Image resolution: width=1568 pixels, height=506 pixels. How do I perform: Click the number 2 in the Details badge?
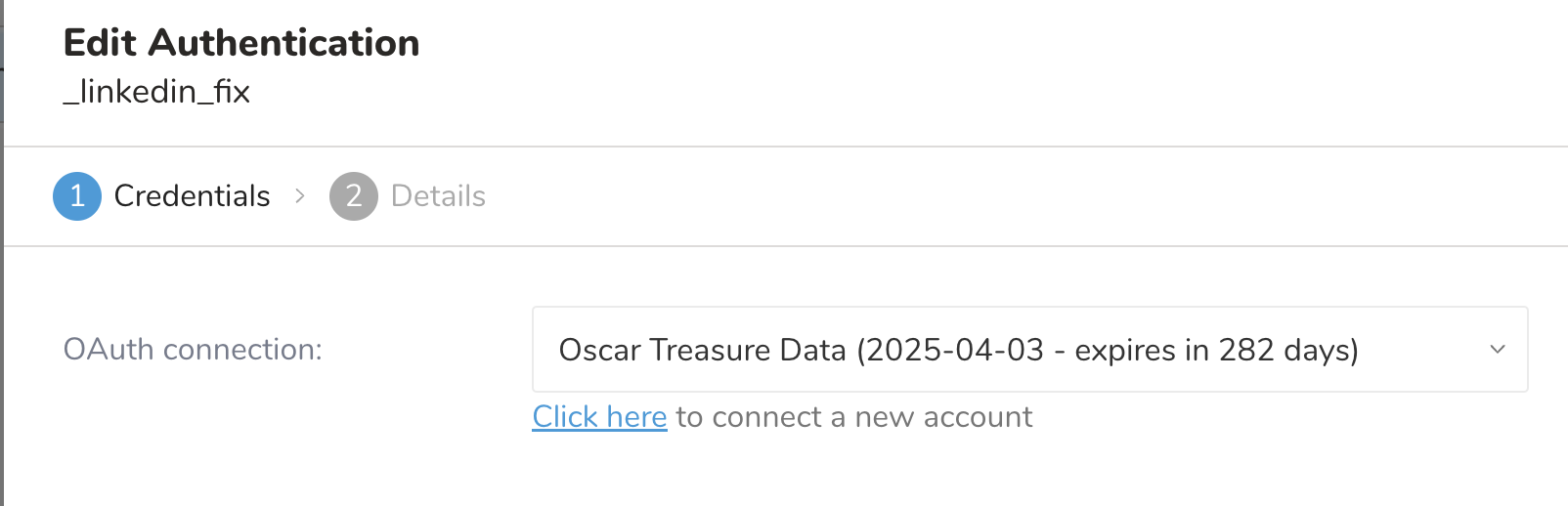pyautogui.click(x=354, y=196)
